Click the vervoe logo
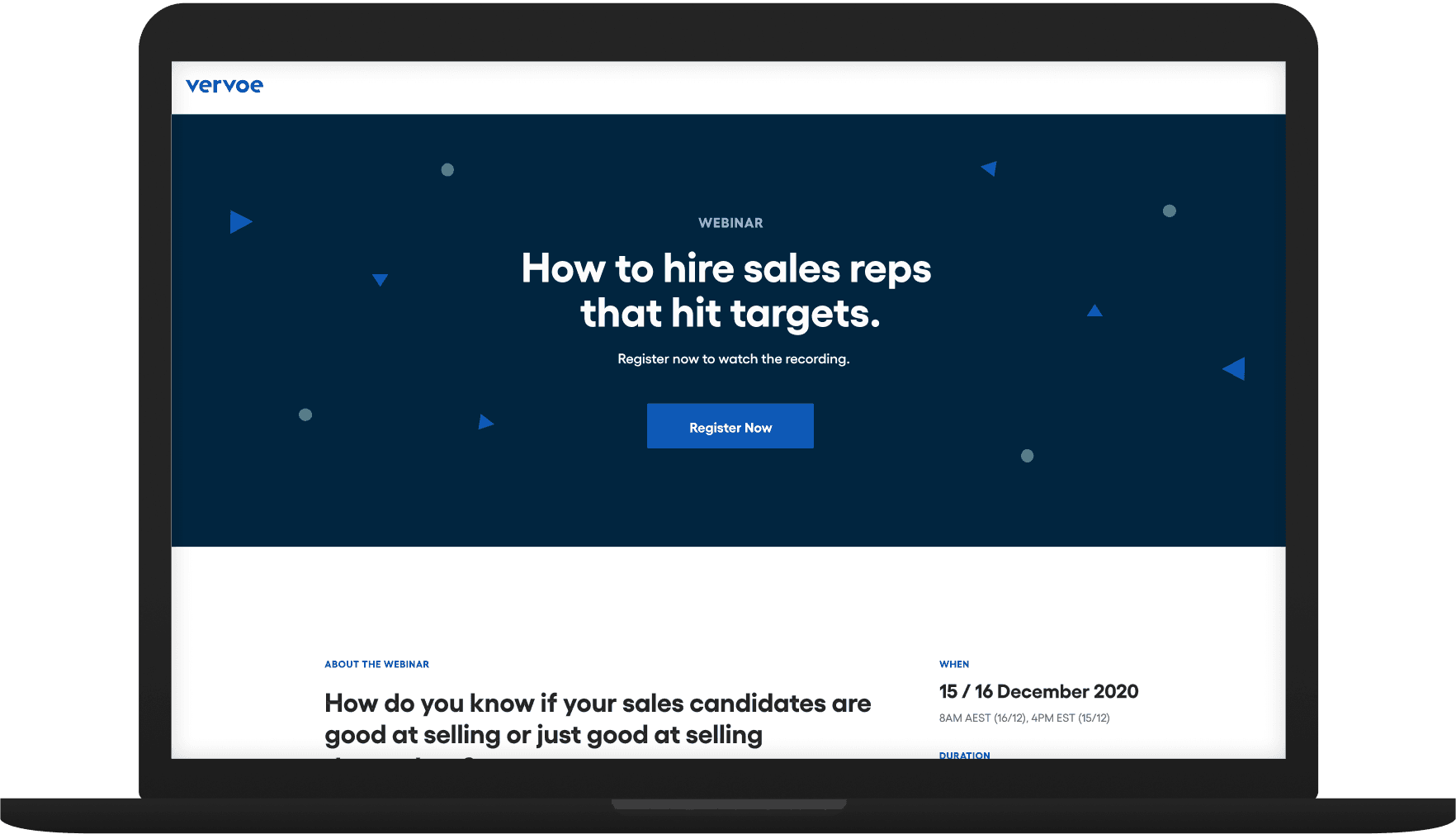Viewport: 1456px width, 839px height. tap(225, 86)
